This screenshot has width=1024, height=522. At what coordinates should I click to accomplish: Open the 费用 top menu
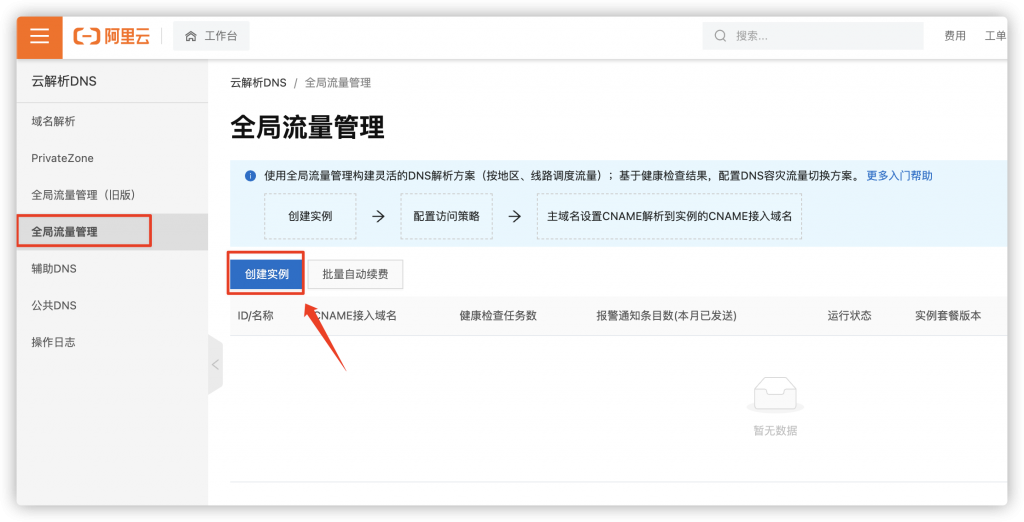click(955, 36)
